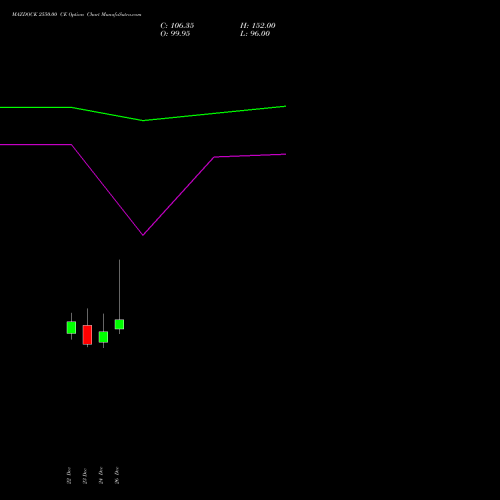This screenshot has height=500, width=500.
Task: Click the high value H: 152.00
Action: coord(258,26)
